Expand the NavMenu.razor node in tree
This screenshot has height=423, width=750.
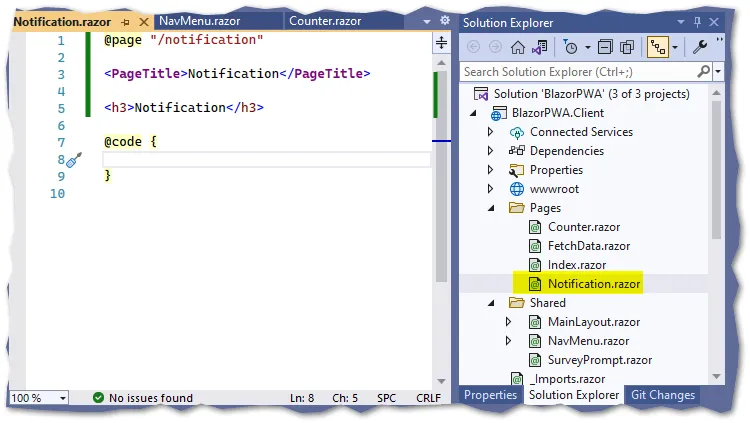point(508,341)
